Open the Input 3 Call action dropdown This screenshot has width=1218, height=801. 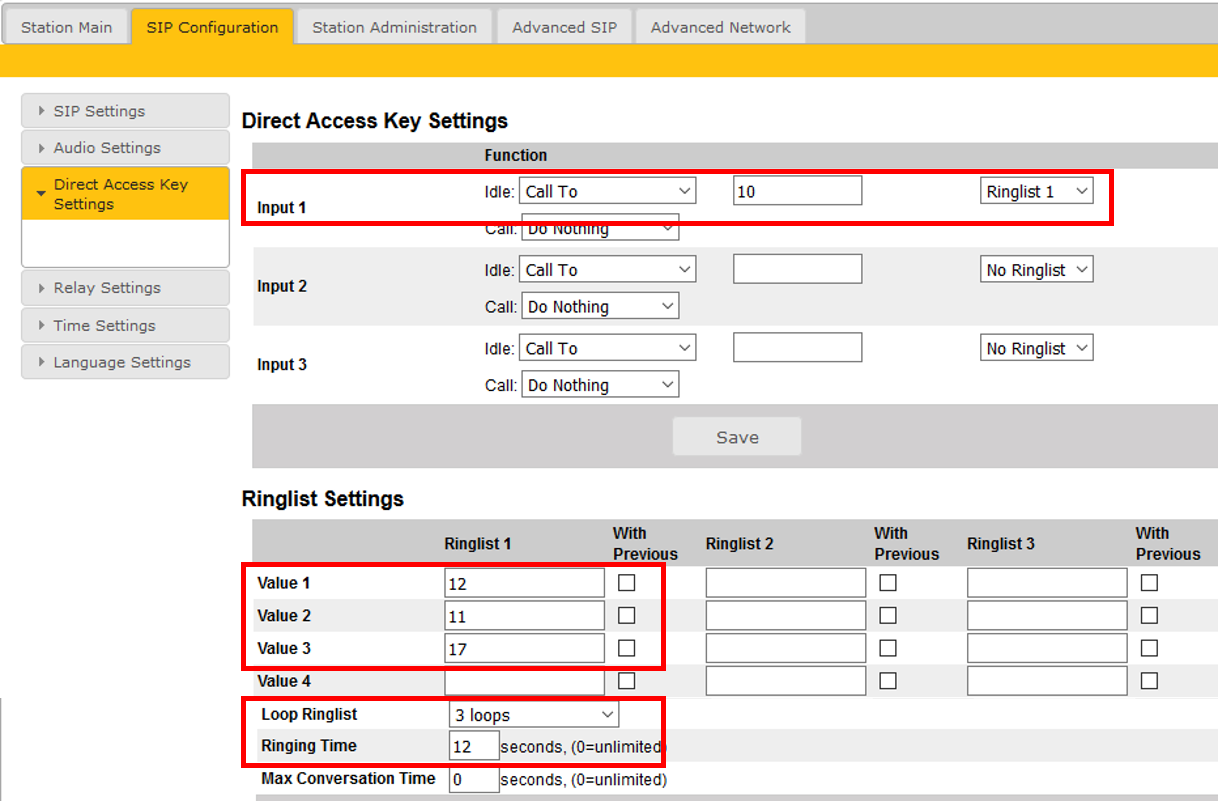coord(599,385)
